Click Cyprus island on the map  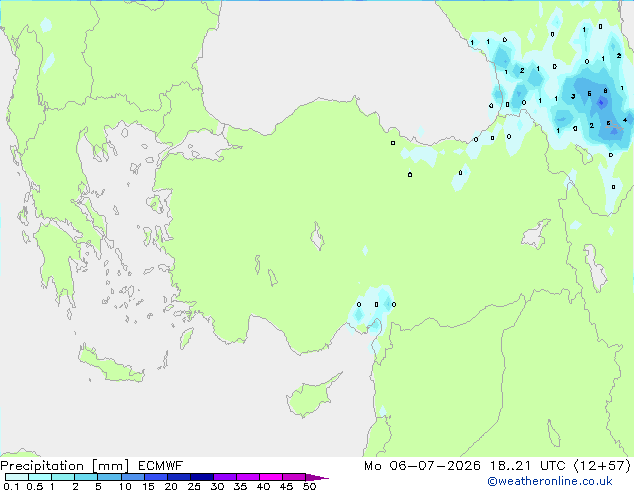tap(309, 397)
